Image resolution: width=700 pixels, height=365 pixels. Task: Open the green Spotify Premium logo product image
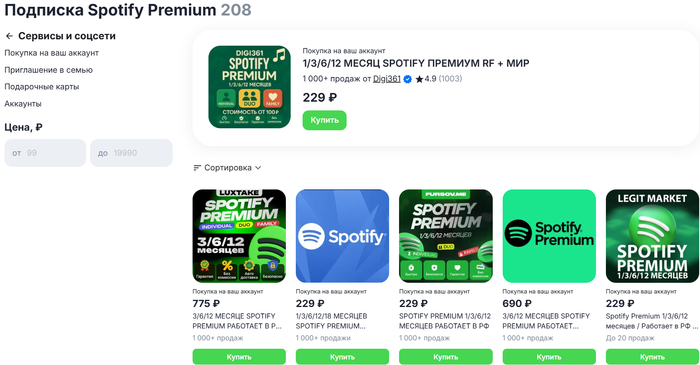point(549,236)
